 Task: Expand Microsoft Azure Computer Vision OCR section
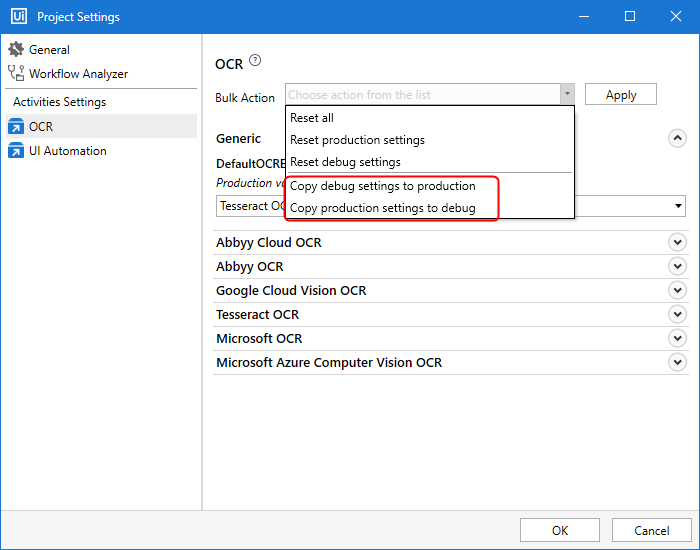point(677,362)
